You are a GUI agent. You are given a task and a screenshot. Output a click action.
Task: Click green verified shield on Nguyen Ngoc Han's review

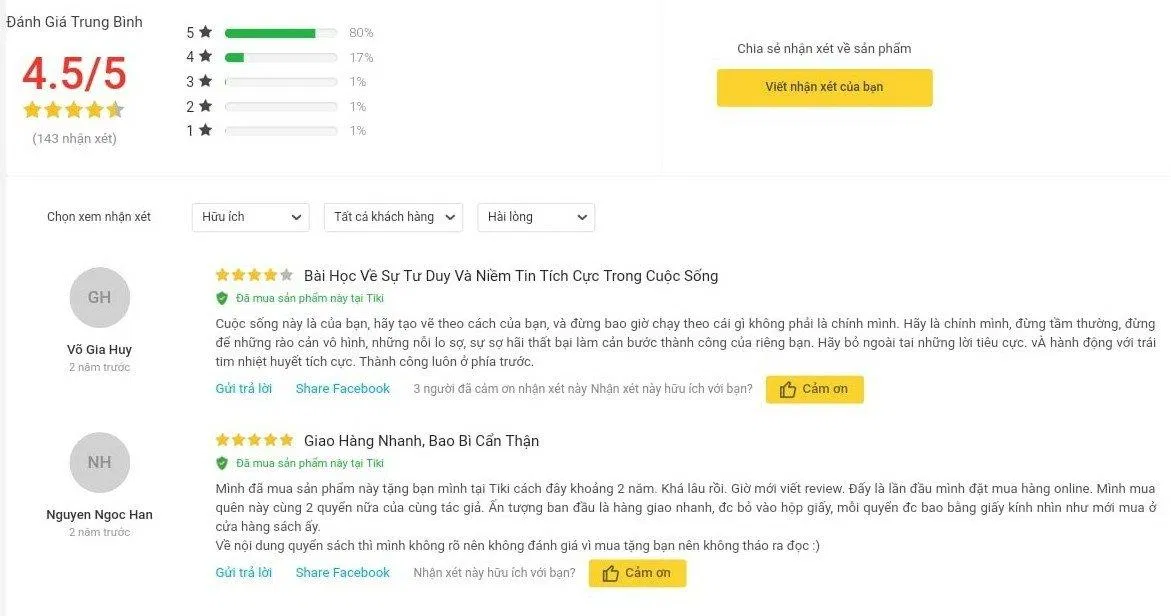pyautogui.click(x=222, y=463)
